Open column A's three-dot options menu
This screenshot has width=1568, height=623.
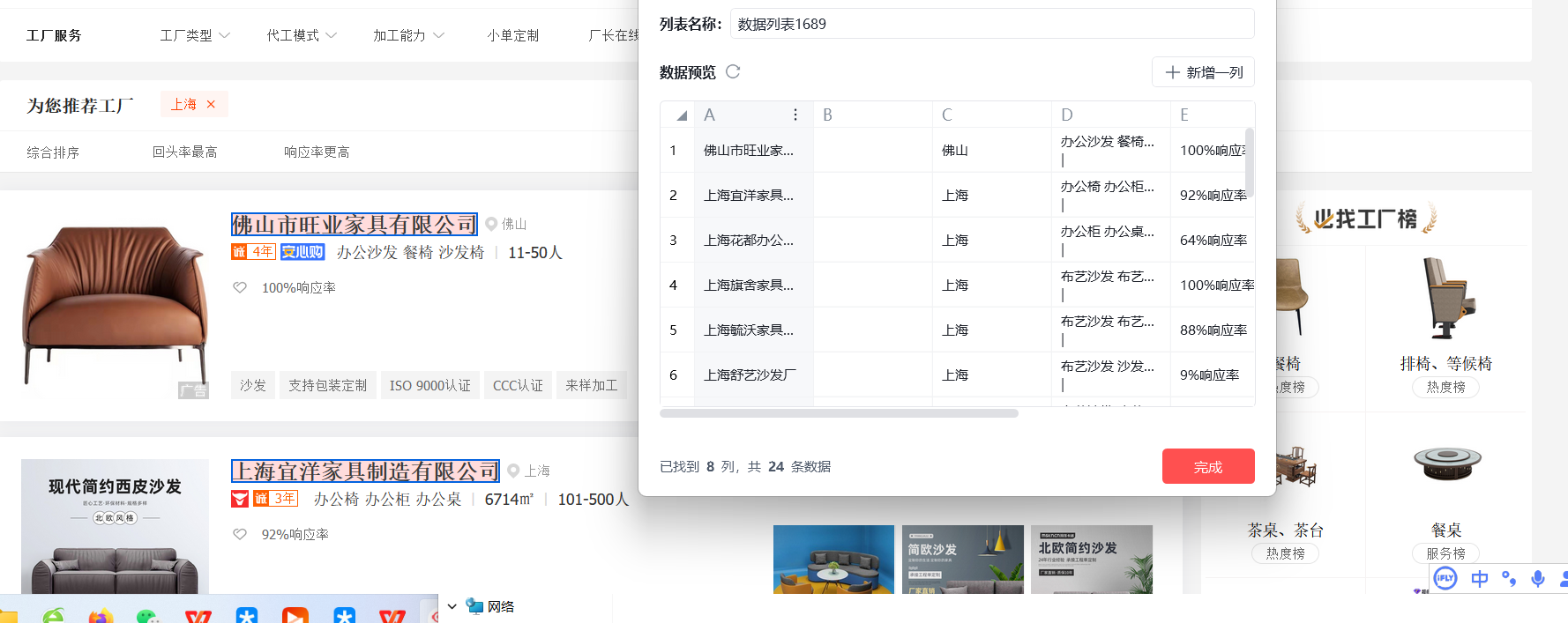tap(795, 115)
